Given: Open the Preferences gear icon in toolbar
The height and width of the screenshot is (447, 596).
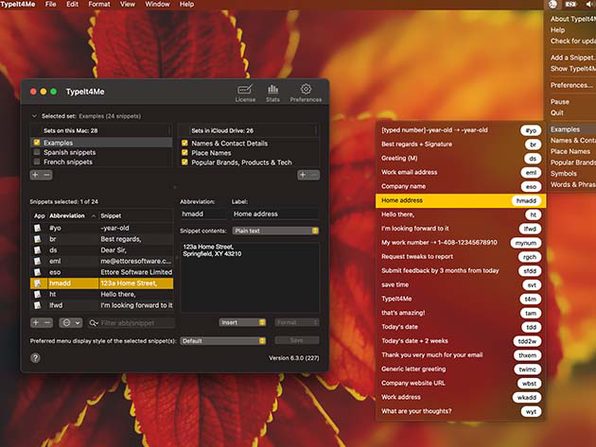Looking at the screenshot, I should click(x=306, y=93).
